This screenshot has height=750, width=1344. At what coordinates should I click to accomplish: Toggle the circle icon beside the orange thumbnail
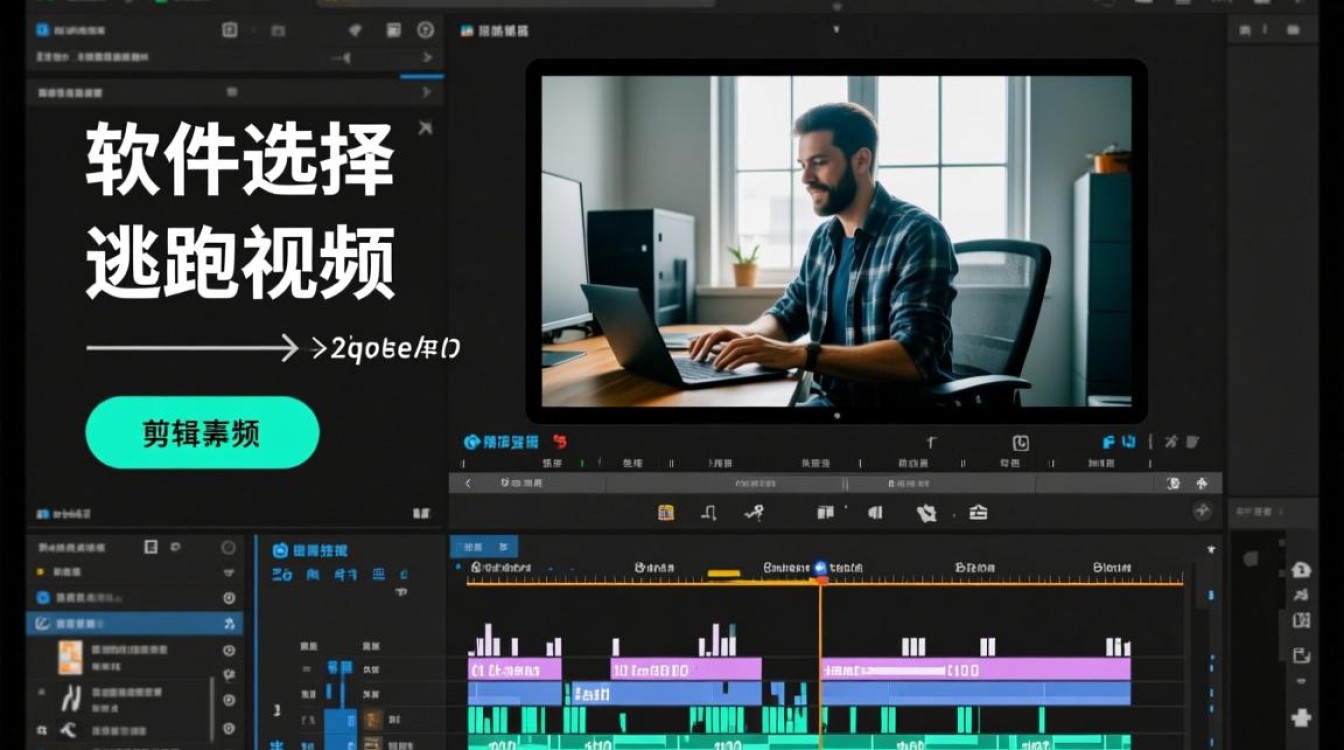(x=229, y=650)
